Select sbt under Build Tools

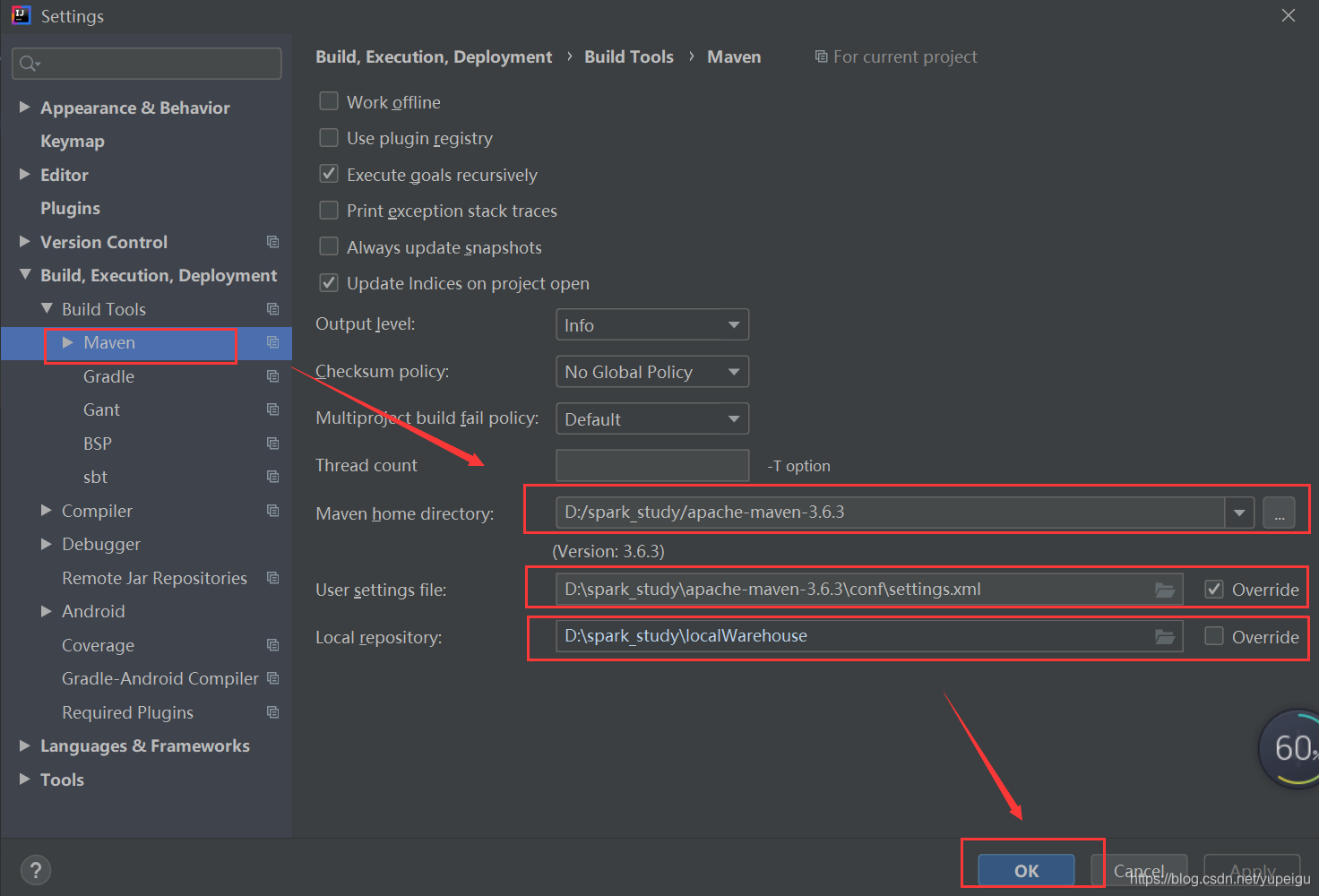click(x=95, y=477)
